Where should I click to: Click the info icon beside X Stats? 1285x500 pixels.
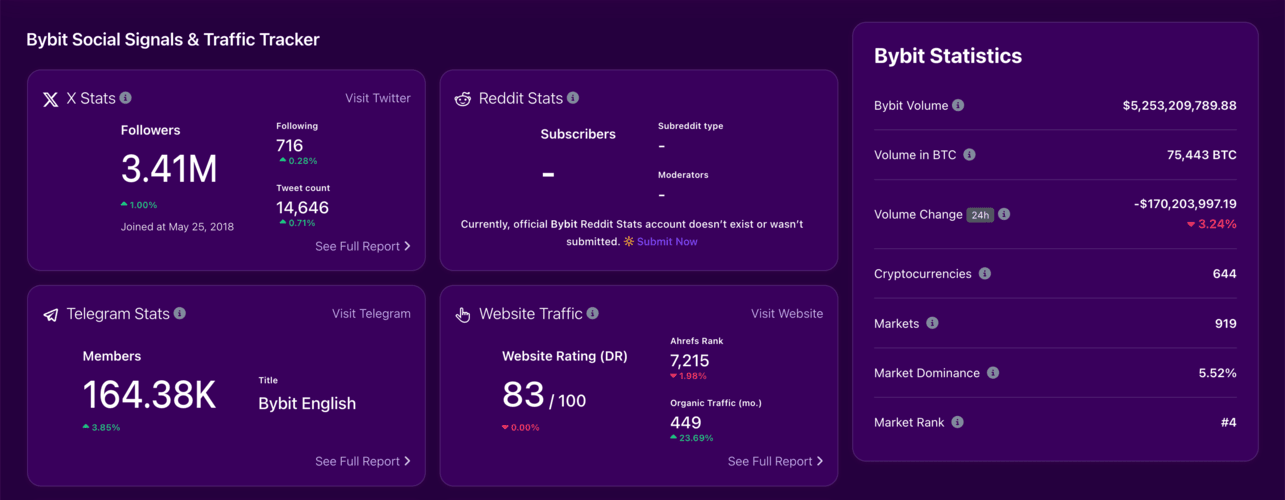(x=126, y=98)
